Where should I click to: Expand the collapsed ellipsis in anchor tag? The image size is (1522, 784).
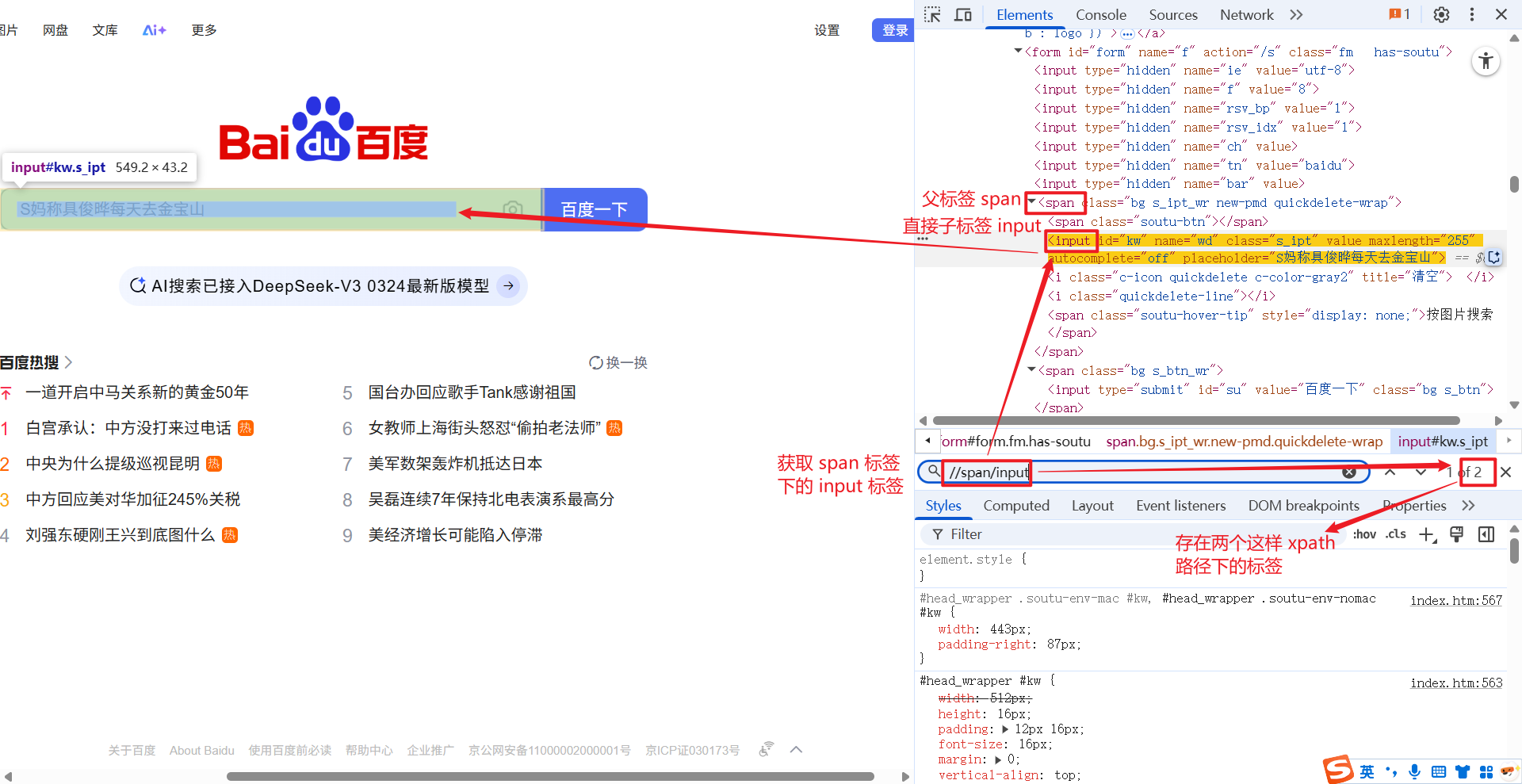[1127, 33]
